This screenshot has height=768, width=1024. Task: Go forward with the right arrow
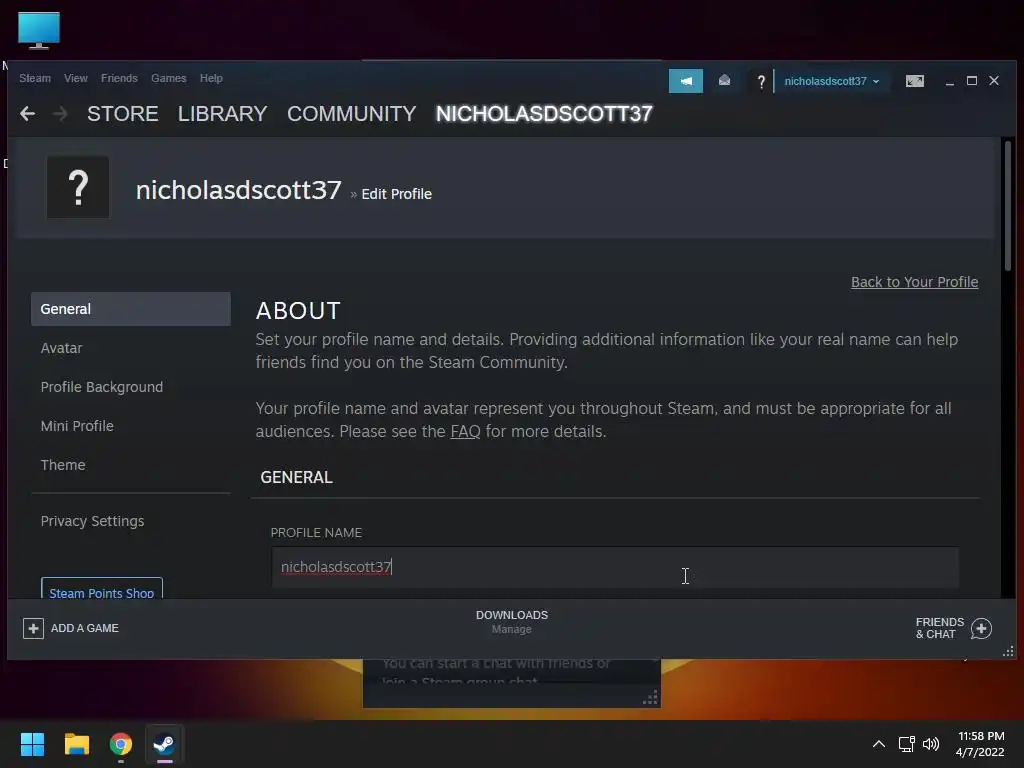[x=60, y=114]
